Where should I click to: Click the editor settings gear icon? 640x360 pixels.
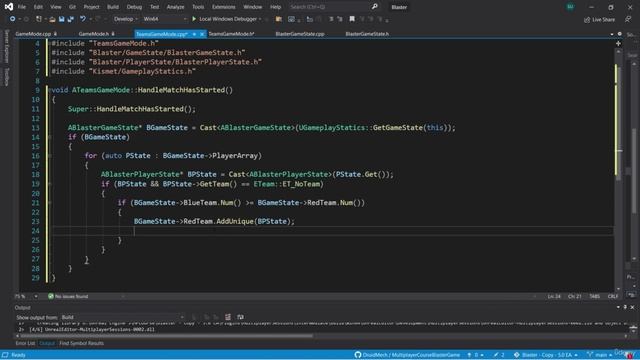point(620,34)
